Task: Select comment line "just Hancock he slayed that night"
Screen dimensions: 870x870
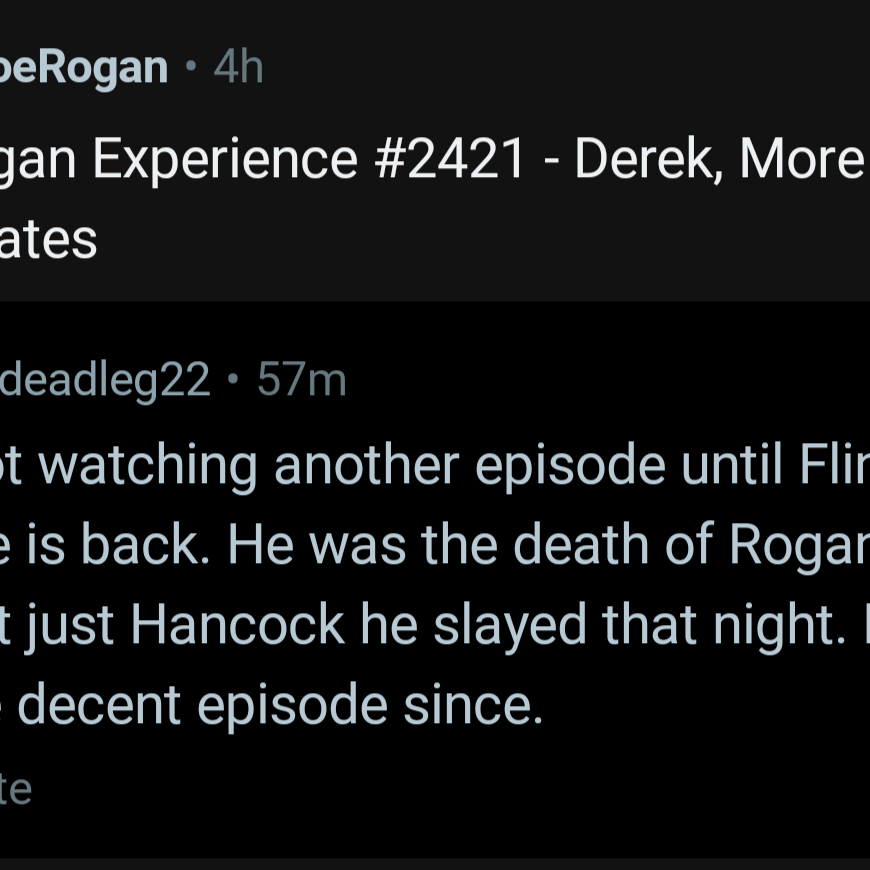Action: pos(435,626)
